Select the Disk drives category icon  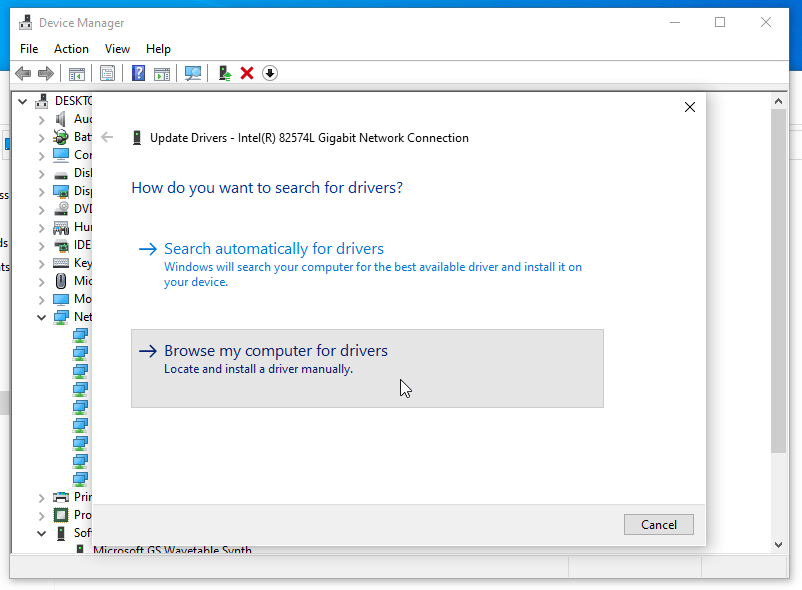tap(61, 174)
